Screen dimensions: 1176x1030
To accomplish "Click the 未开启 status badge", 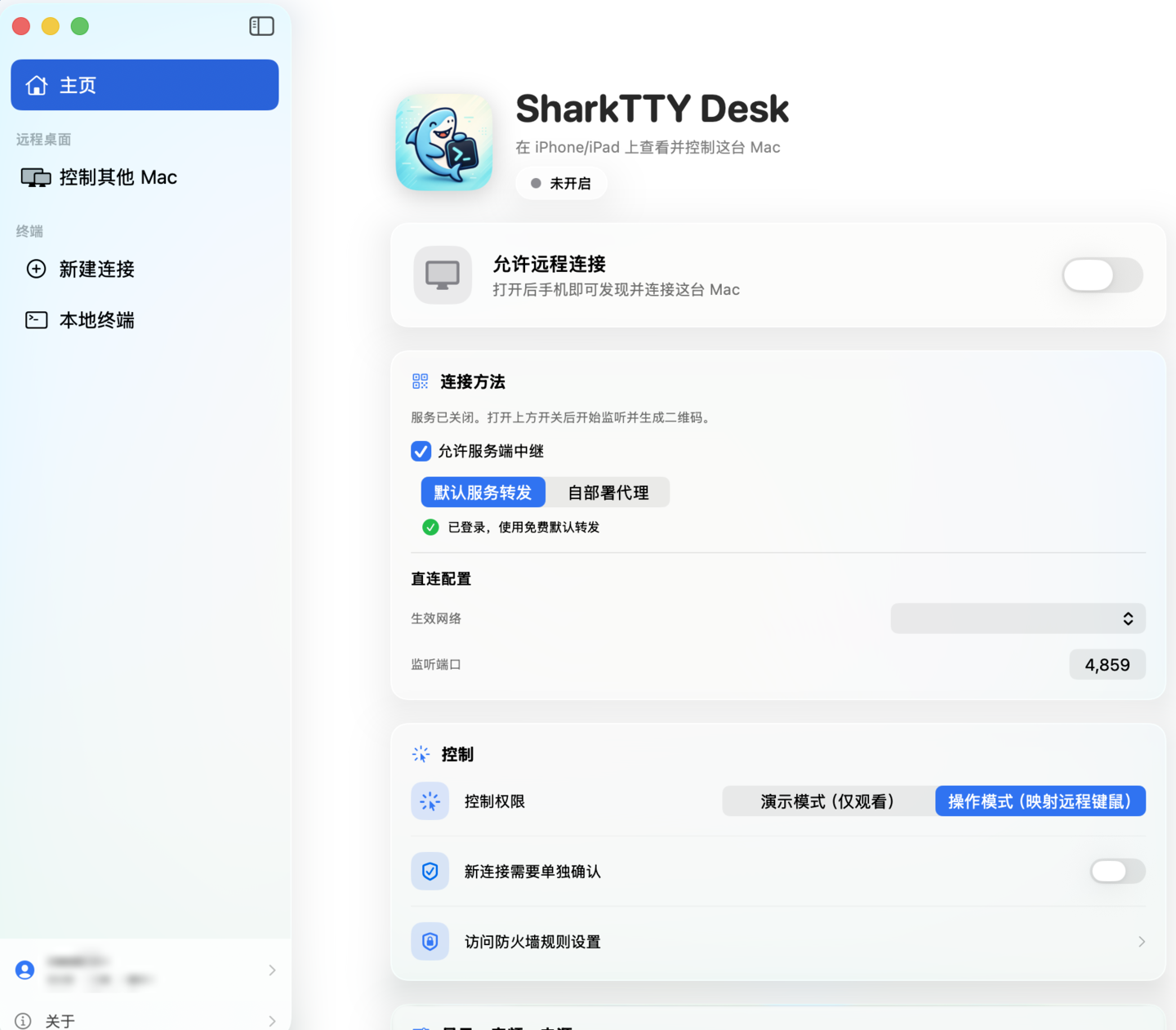I will tap(561, 183).
